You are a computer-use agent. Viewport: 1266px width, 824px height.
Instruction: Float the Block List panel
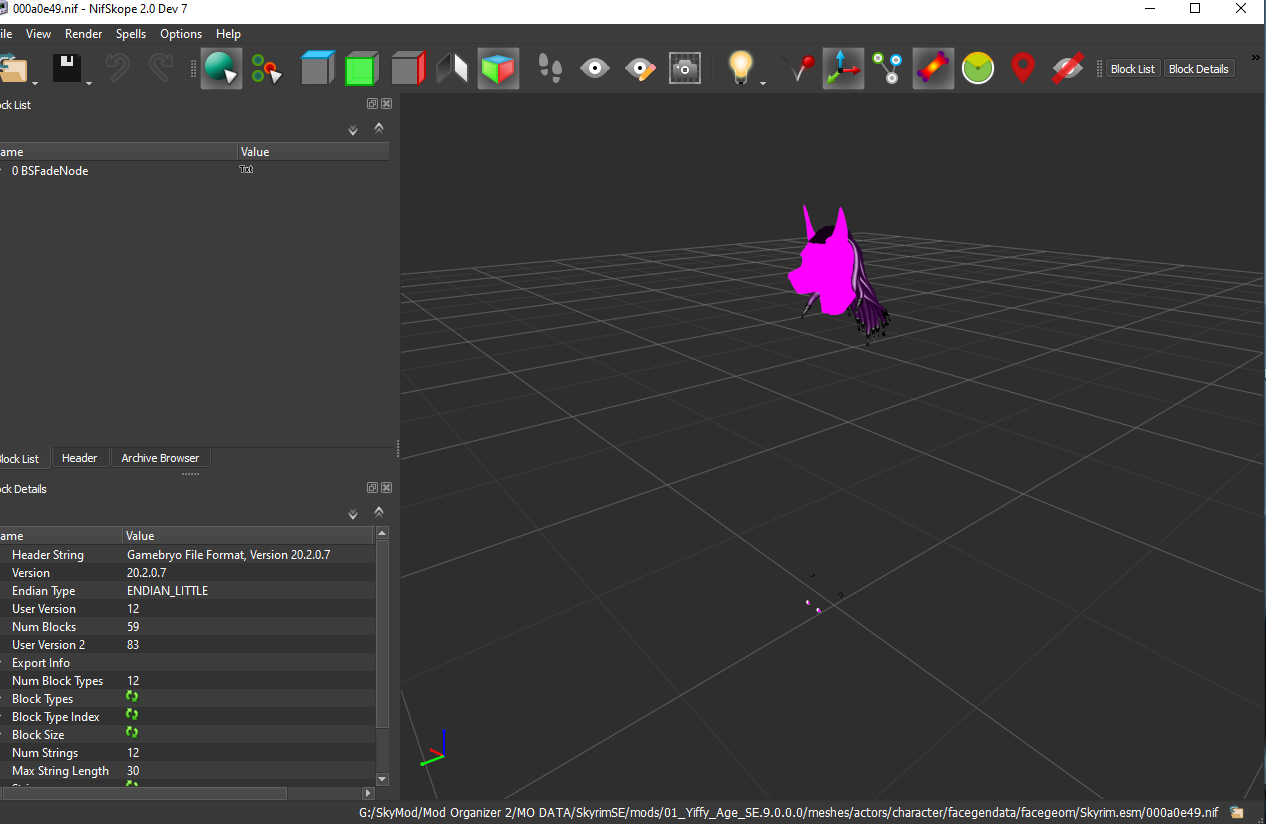pyautogui.click(x=372, y=104)
